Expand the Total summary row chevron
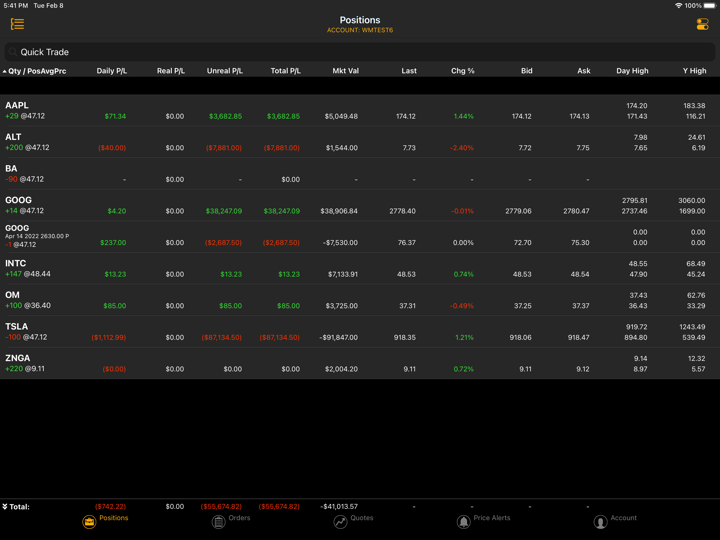 [x=5, y=507]
